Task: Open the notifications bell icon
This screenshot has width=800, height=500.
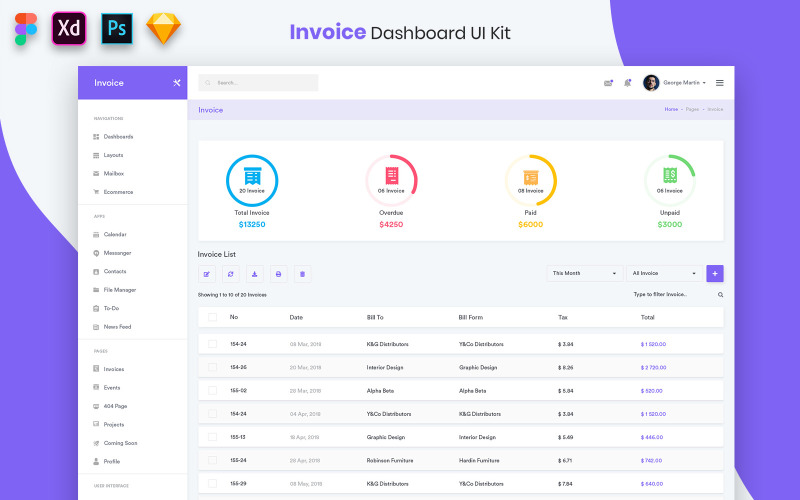Action: tap(628, 83)
